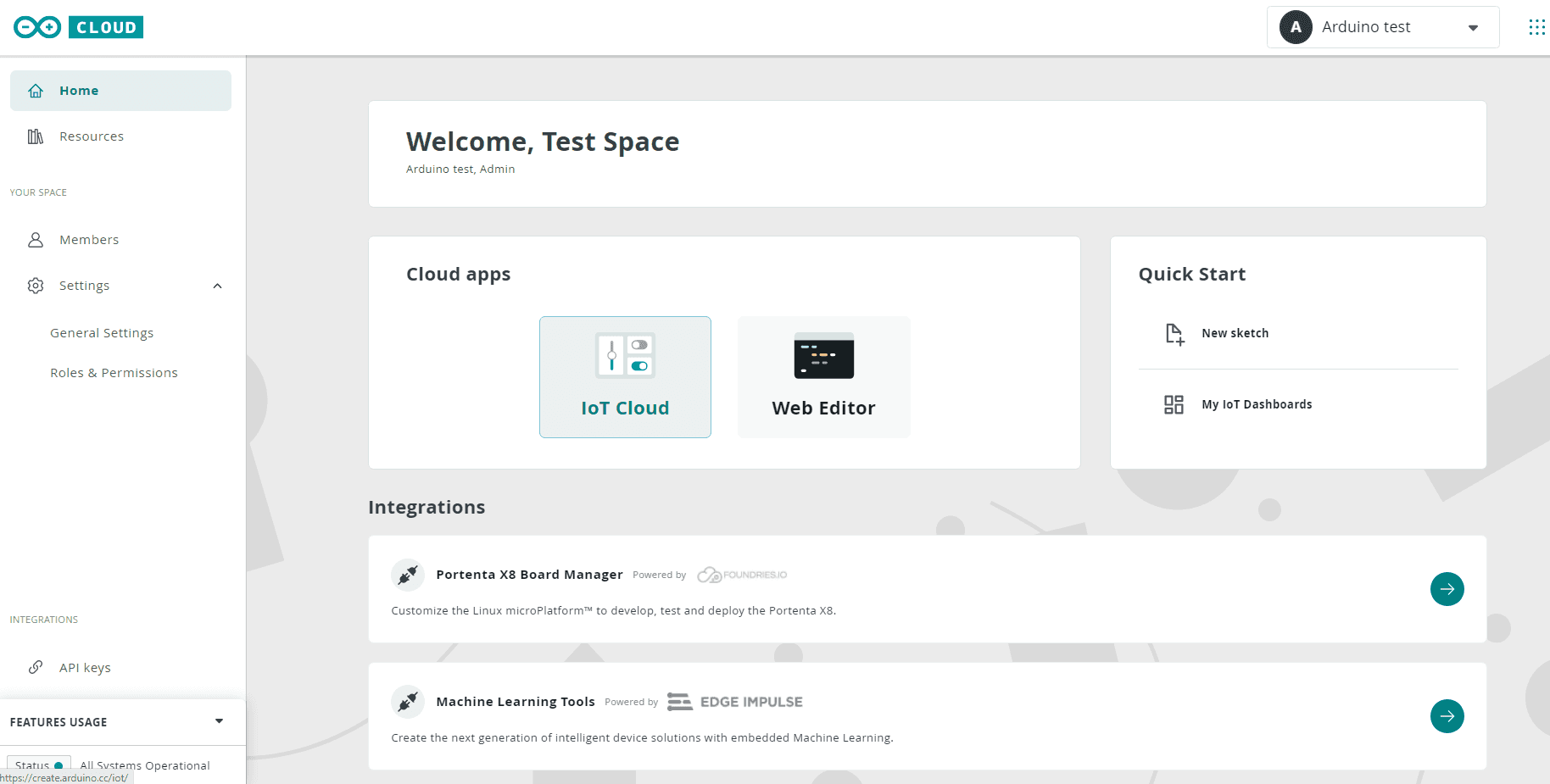This screenshot has height=784, width=1550.
Task: Click the Status indicator badge
Action: click(x=39, y=765)
